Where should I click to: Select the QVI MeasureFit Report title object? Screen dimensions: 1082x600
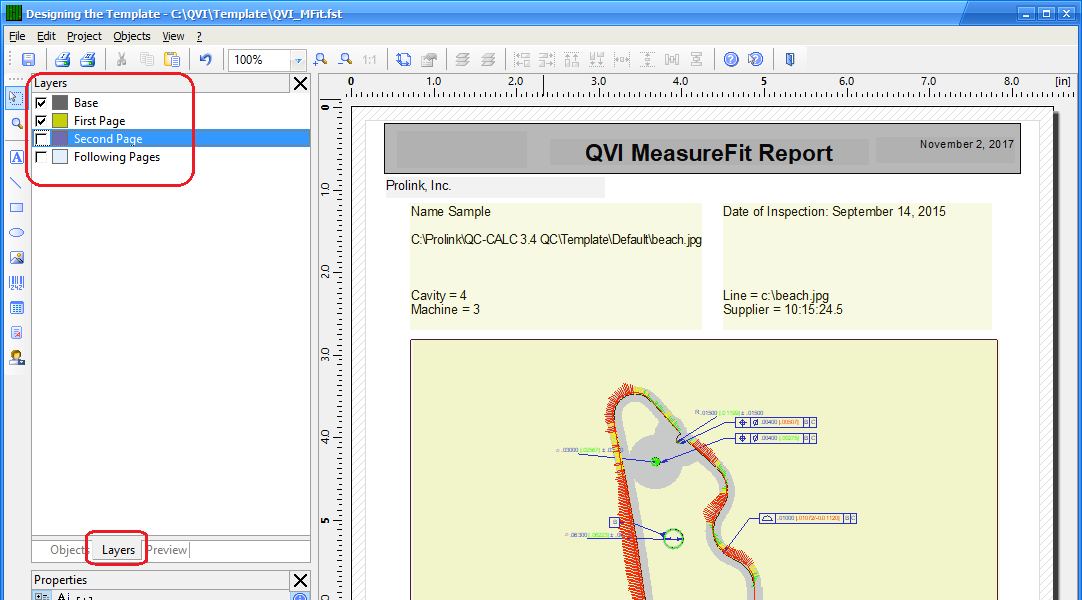pyautogui.click(x=709, y=152)
